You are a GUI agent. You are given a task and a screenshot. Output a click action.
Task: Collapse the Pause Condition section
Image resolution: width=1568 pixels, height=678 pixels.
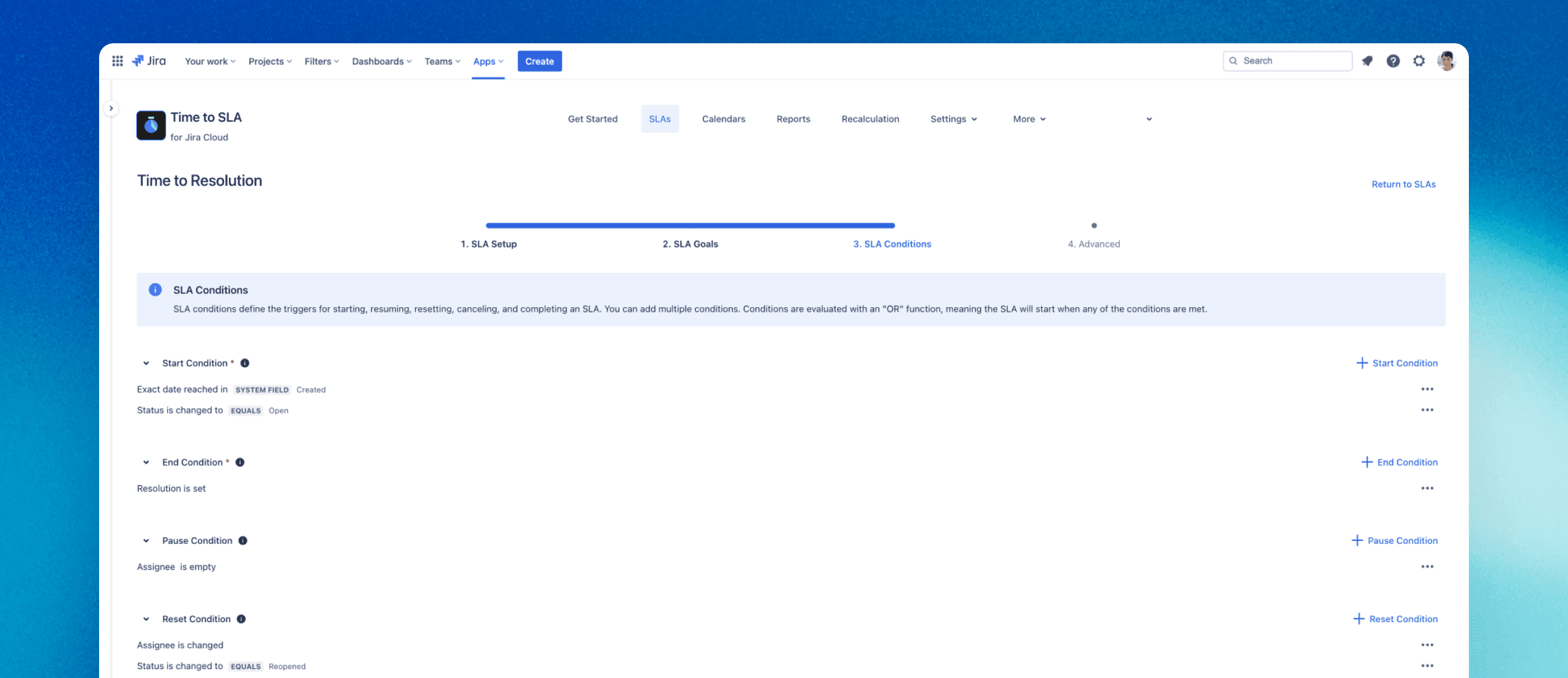point(146,540)
